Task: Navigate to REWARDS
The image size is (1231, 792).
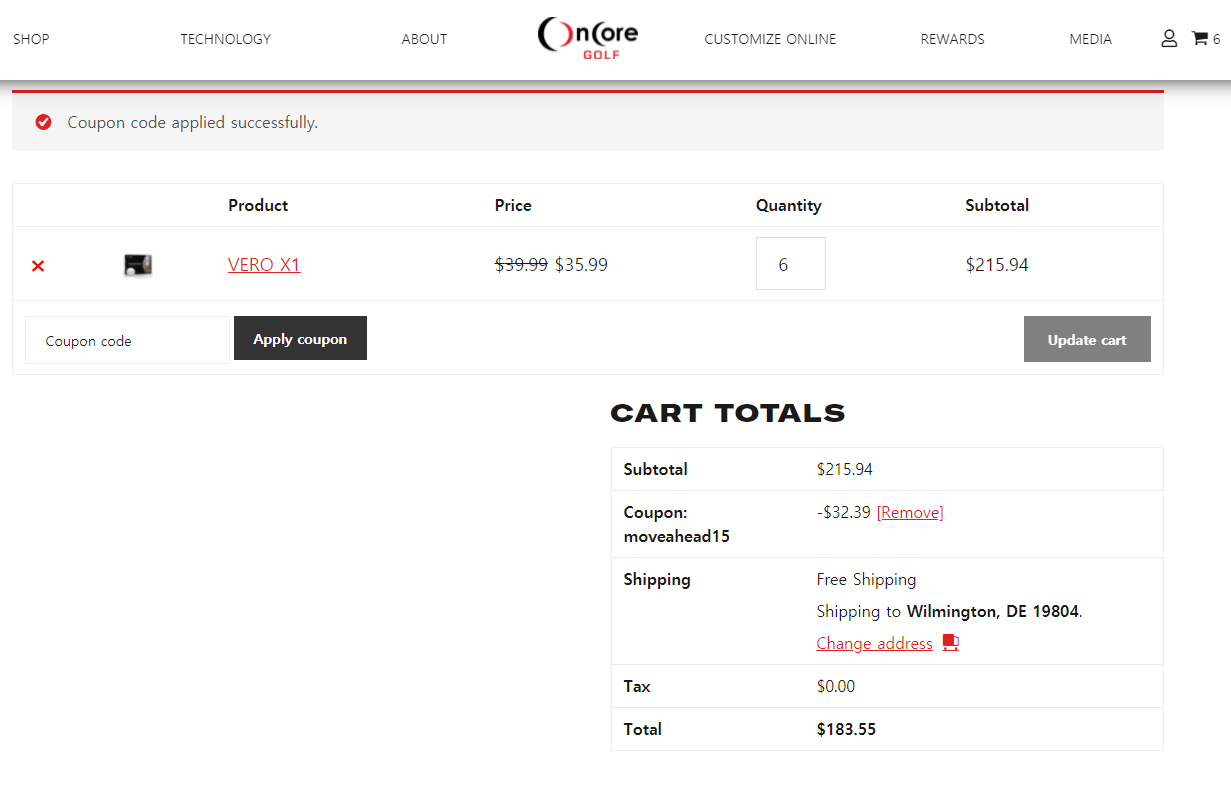Action: 952,39
